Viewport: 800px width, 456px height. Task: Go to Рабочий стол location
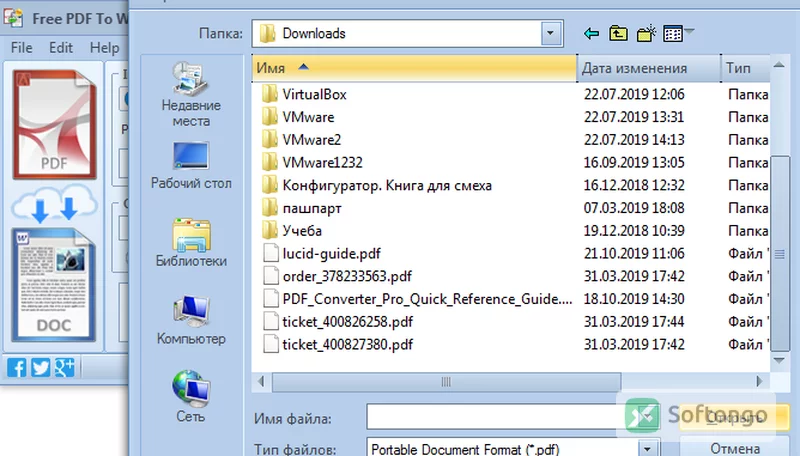[191, 166]
